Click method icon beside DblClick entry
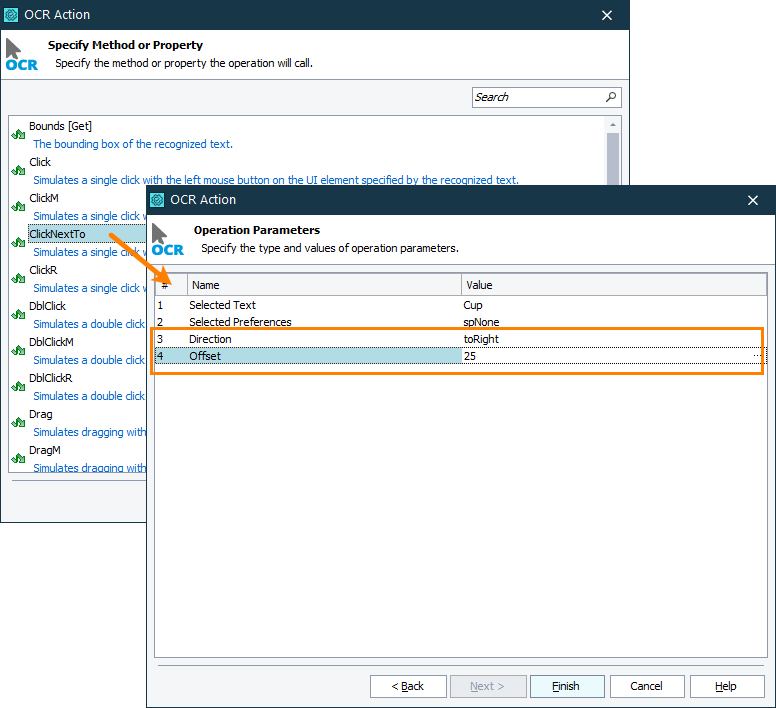This screenshot has width=776, height=708. pyautogui.click(x=18, y=315)
